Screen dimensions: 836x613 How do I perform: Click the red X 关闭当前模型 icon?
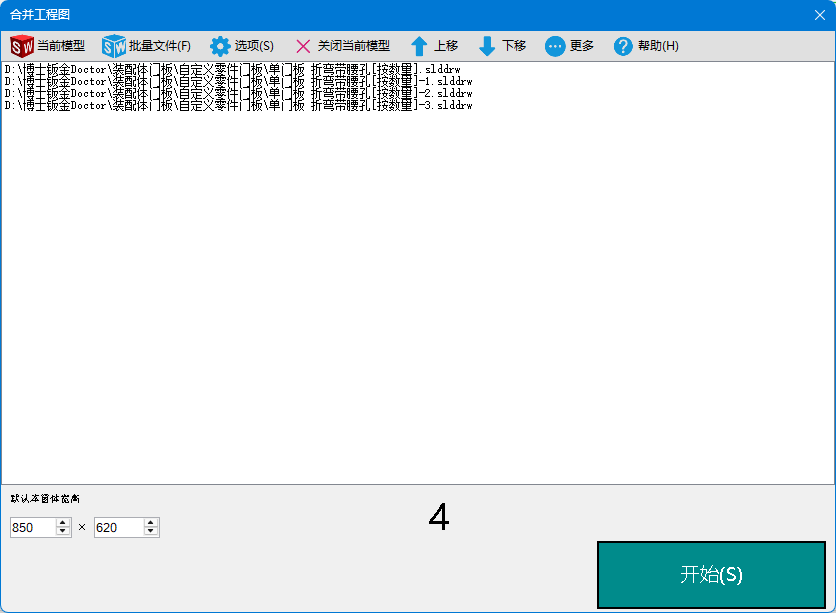tap(303, 46)
